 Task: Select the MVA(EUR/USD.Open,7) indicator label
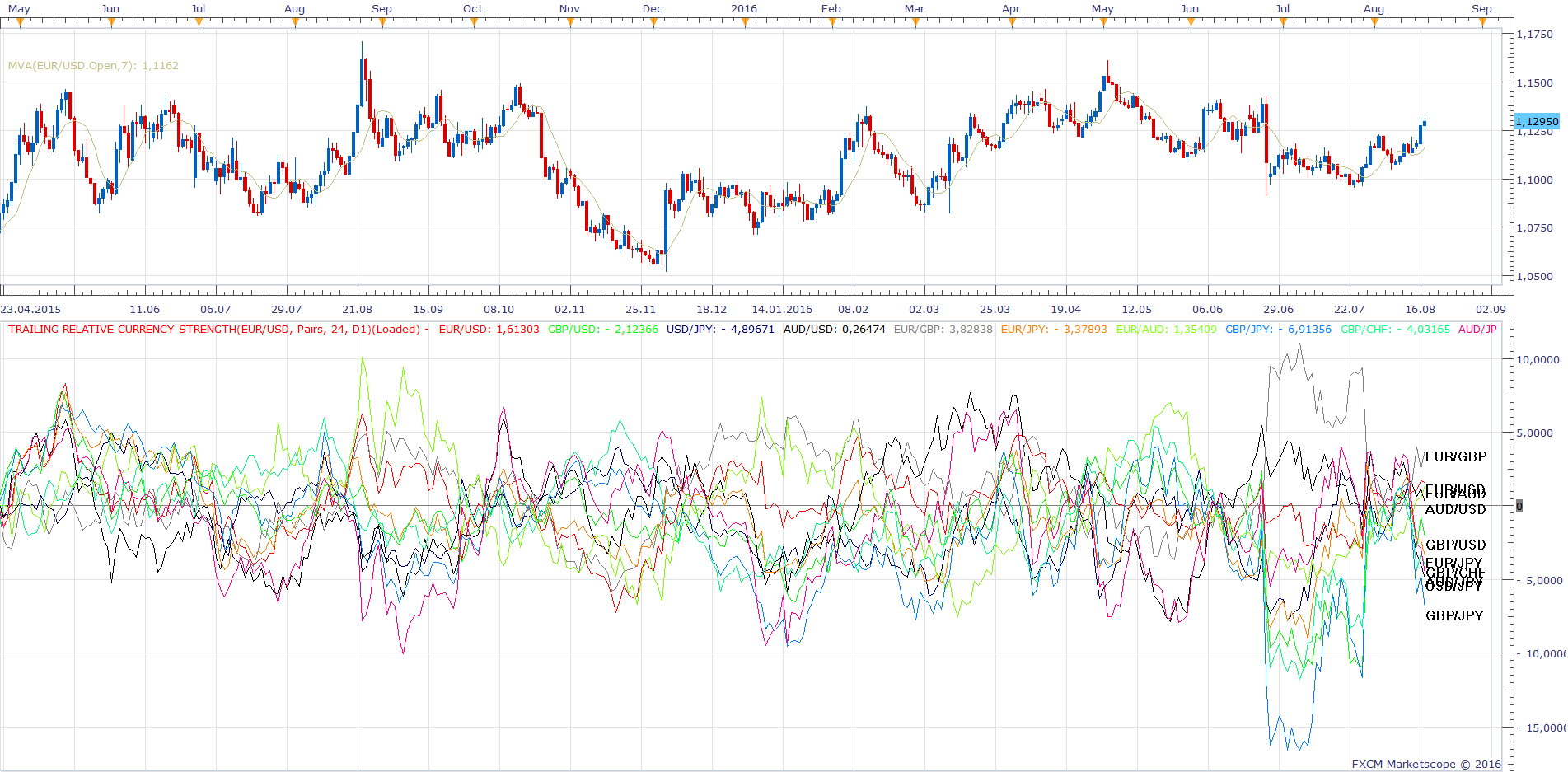pyautogui.click(x=93, y=66)
